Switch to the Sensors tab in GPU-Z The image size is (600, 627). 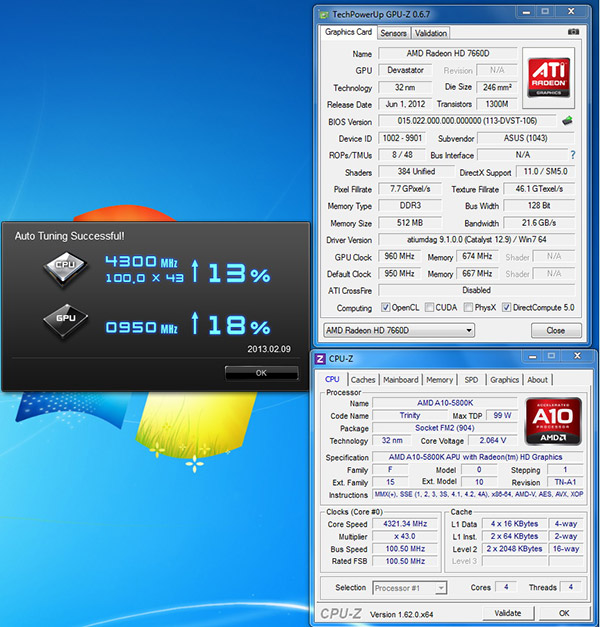click(x=393, y=33)
